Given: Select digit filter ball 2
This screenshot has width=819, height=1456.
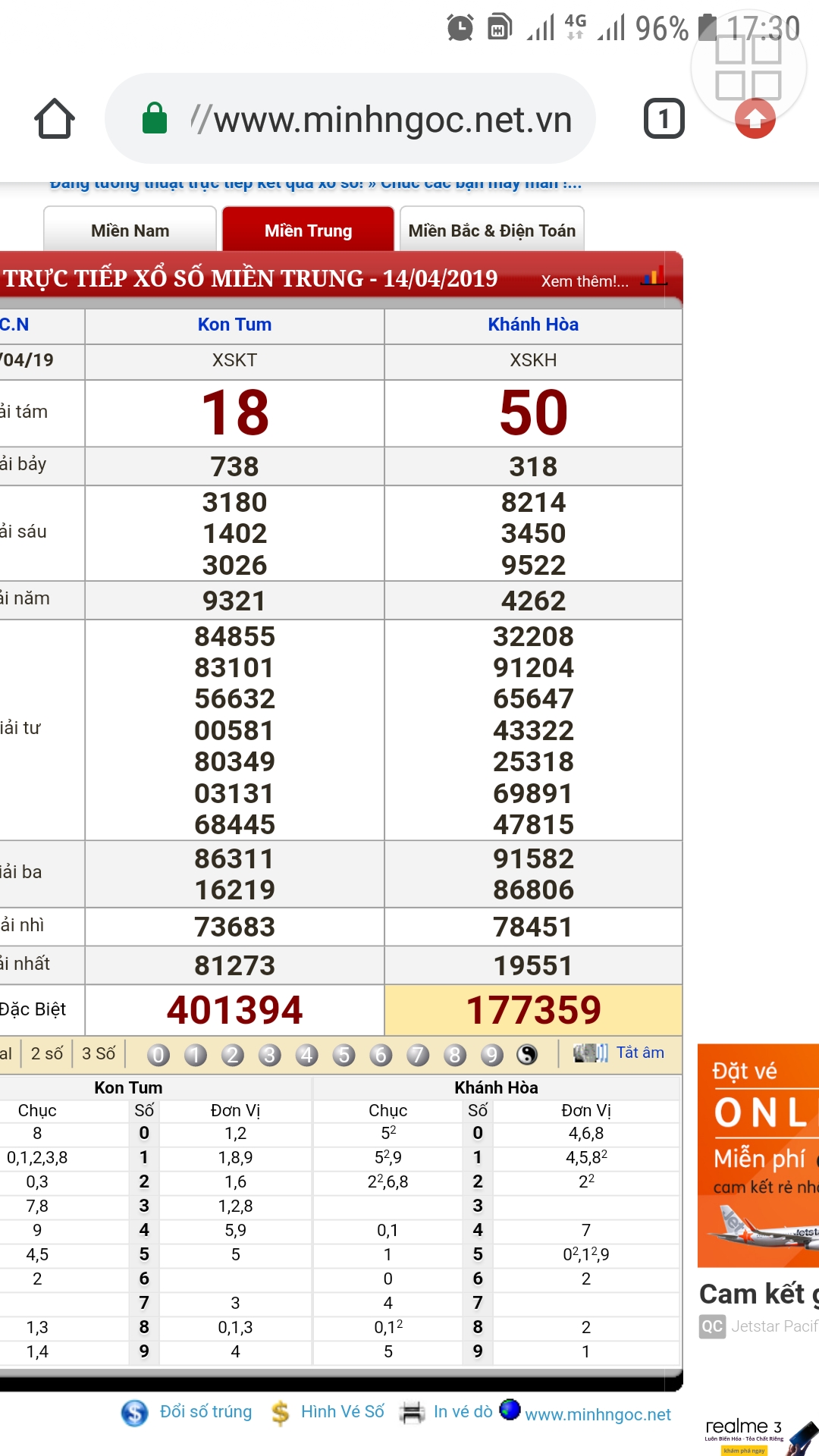Looking at the screenshot, I should [x=233, y=1055].
